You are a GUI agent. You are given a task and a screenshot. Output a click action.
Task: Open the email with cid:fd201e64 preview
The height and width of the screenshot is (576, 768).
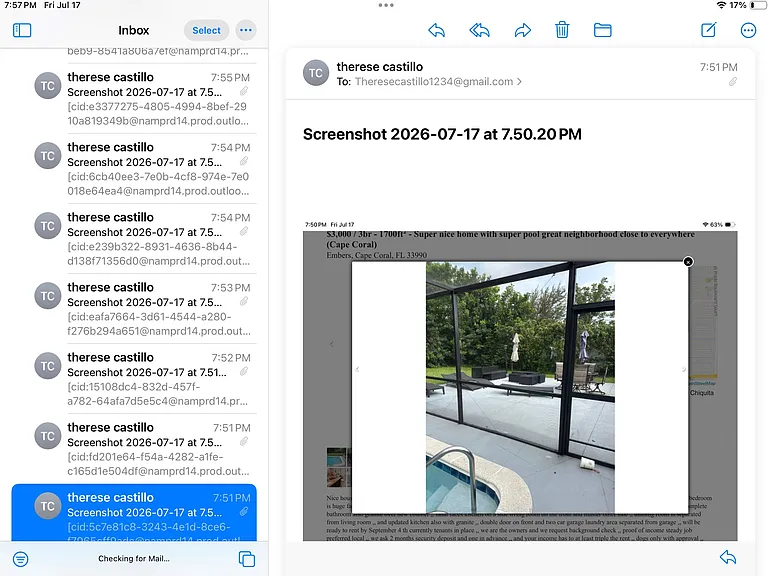tap(134, 449)
